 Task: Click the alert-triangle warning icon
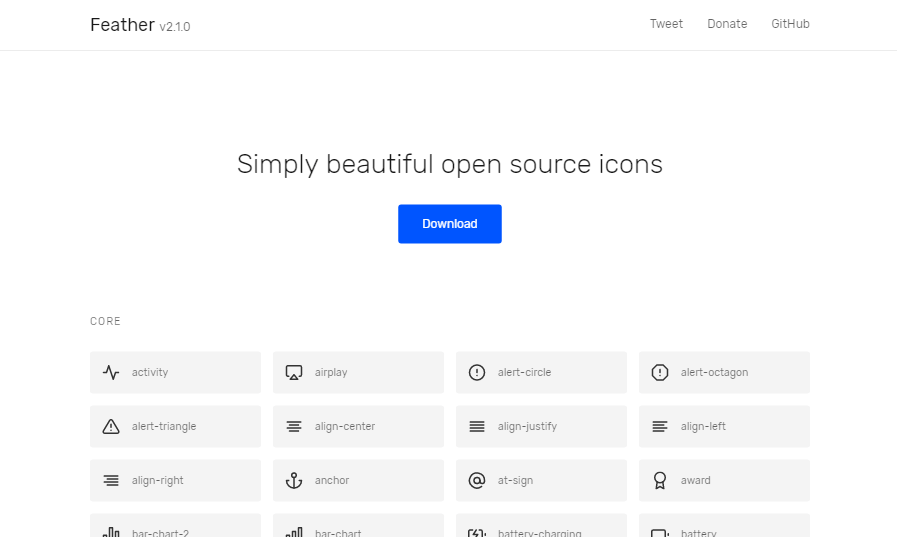(111, 426)
